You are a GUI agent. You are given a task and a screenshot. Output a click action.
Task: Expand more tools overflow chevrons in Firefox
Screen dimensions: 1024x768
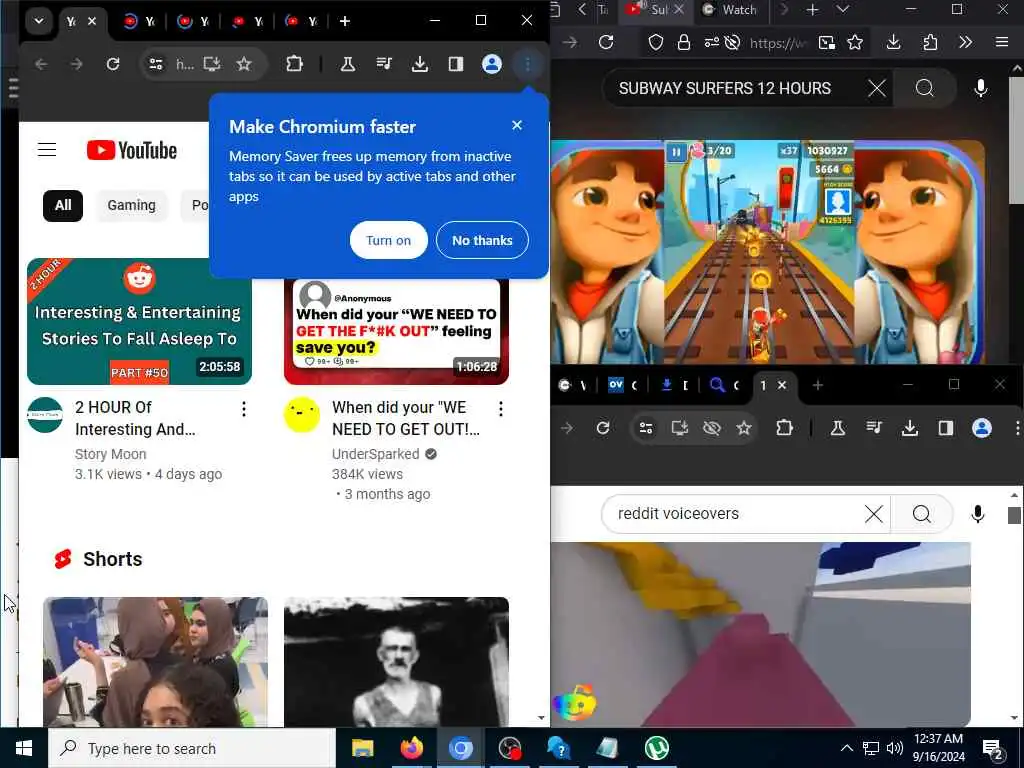pyautogui.click(x=966, y=42)
